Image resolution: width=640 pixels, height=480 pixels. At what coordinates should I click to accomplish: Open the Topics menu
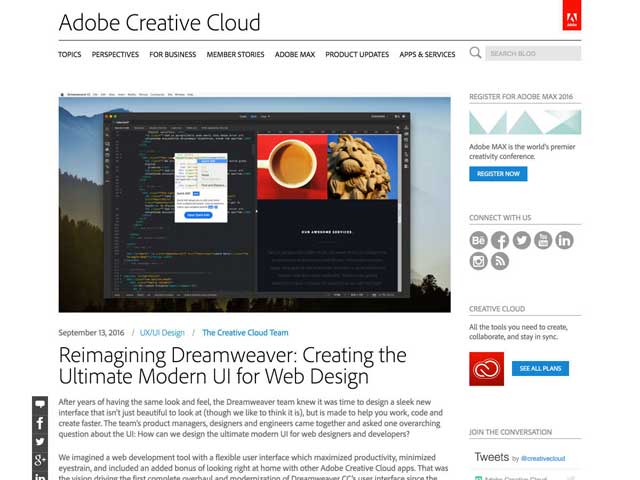70,55
